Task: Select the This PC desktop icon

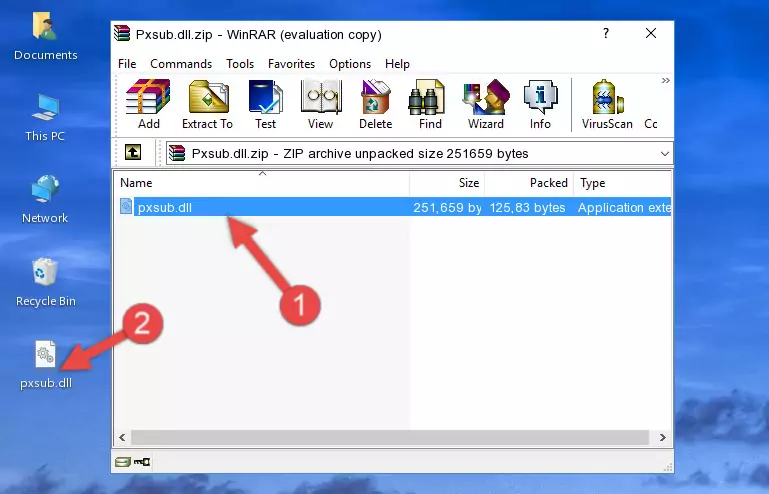Action: (x=45, y=118)
